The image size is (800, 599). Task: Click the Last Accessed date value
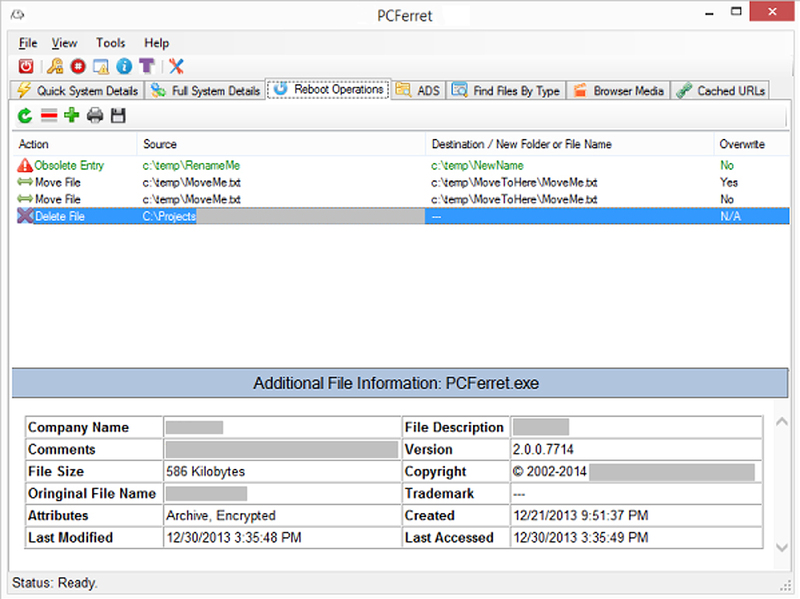(x=581, y=538)
